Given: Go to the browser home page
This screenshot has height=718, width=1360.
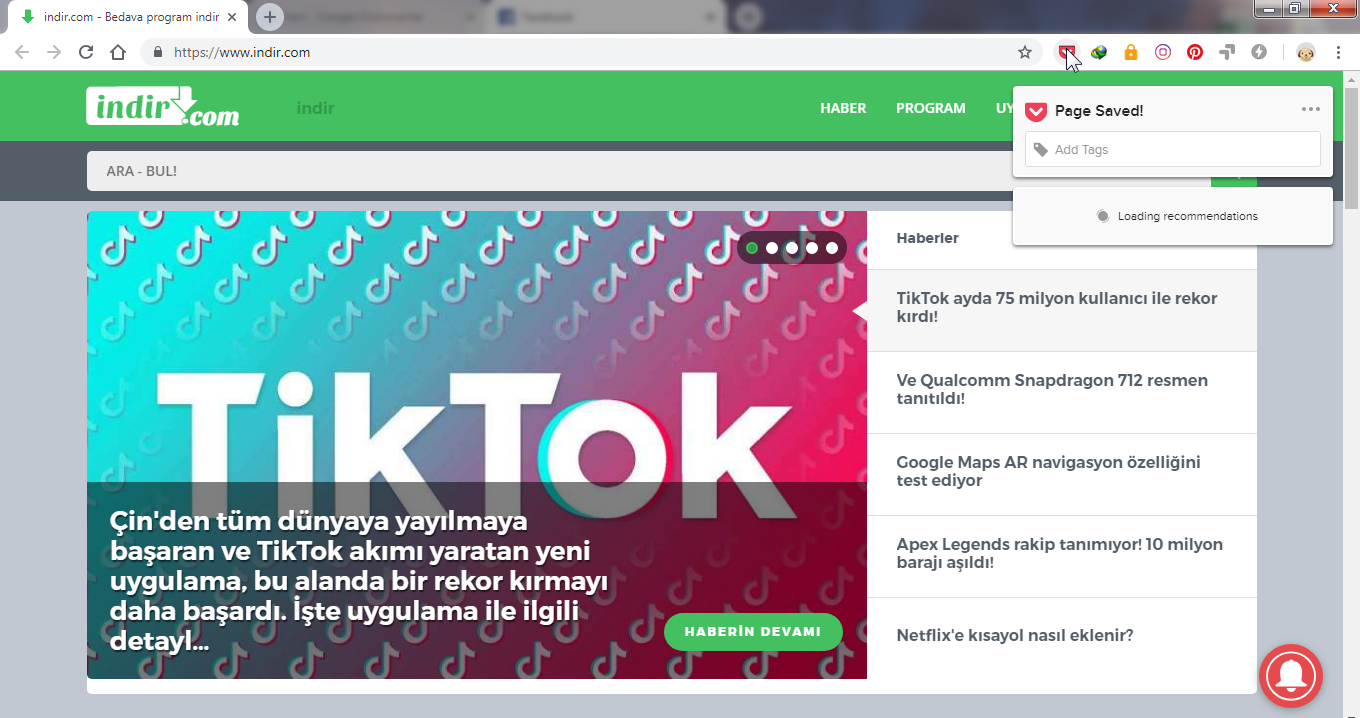Looking at the screenshot, I should 118,52.
